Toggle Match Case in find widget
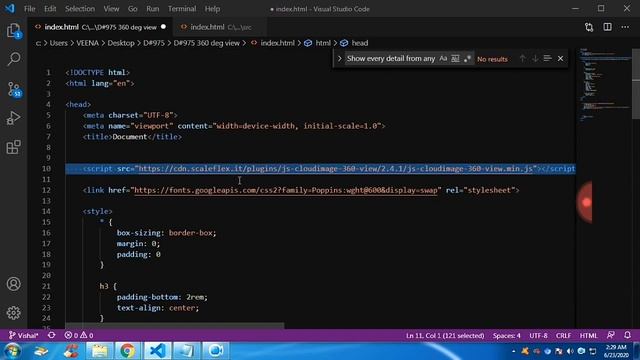The height and width of the screenshot is (360, 640). [443, 59]
